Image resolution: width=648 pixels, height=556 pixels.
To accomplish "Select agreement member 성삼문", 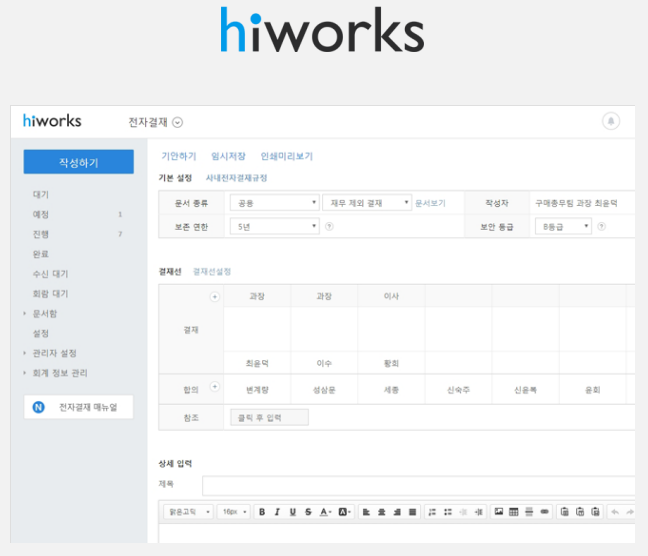I will [x=324, y=390].
